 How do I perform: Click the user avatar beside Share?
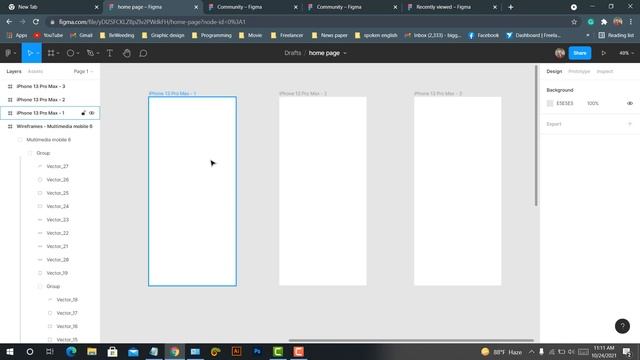(x=560, y=53)
